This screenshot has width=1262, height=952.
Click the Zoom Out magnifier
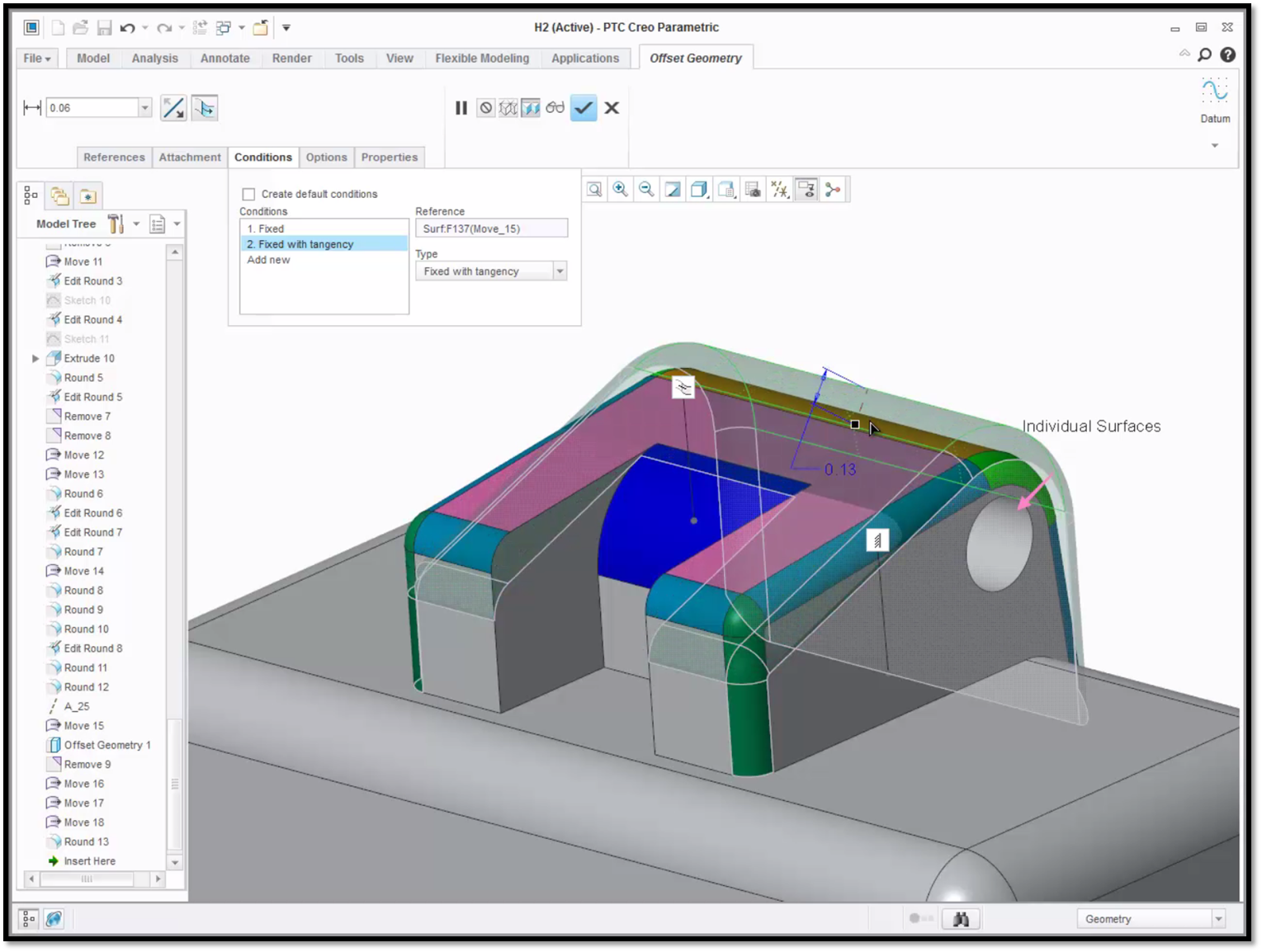pyautogui.click(x=646, y=190)
